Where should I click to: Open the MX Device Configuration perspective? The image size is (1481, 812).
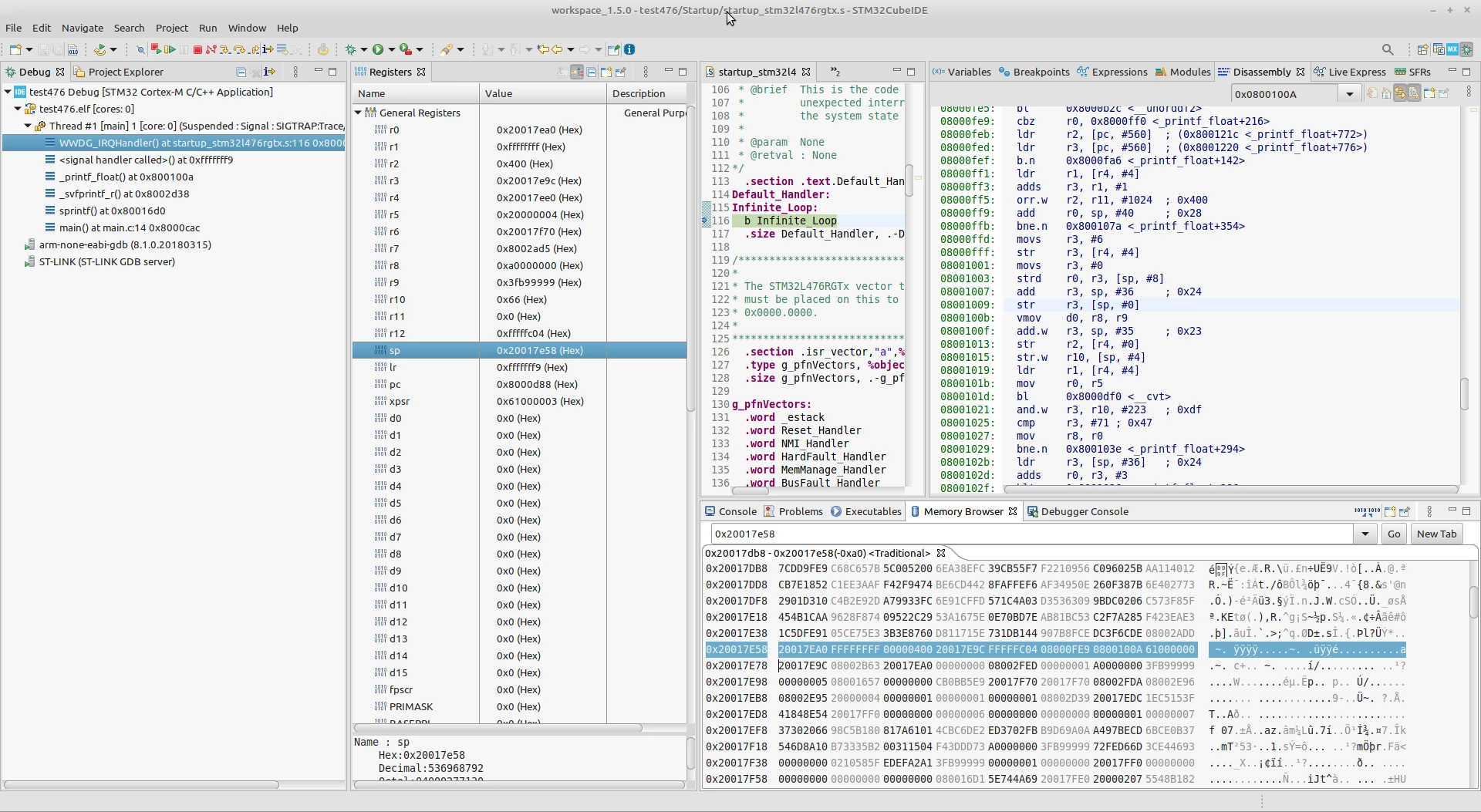pos(1452,49)
